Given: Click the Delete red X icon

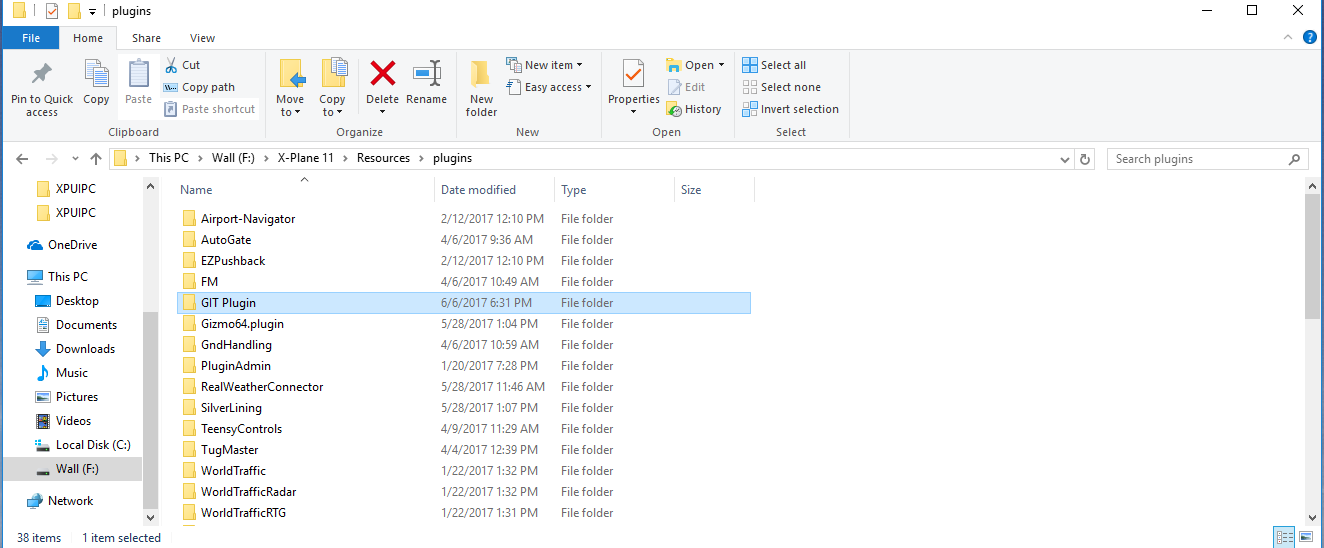Looking at the screenshot, I should click(382, 74).
